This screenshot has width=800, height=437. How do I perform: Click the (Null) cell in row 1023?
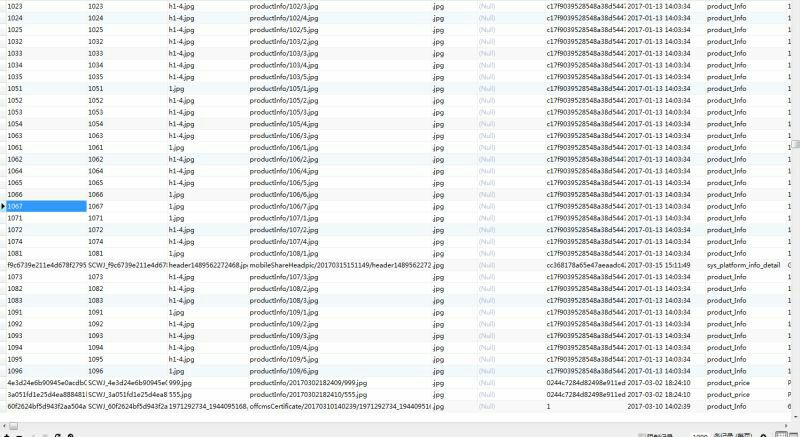tap(487, 6)
